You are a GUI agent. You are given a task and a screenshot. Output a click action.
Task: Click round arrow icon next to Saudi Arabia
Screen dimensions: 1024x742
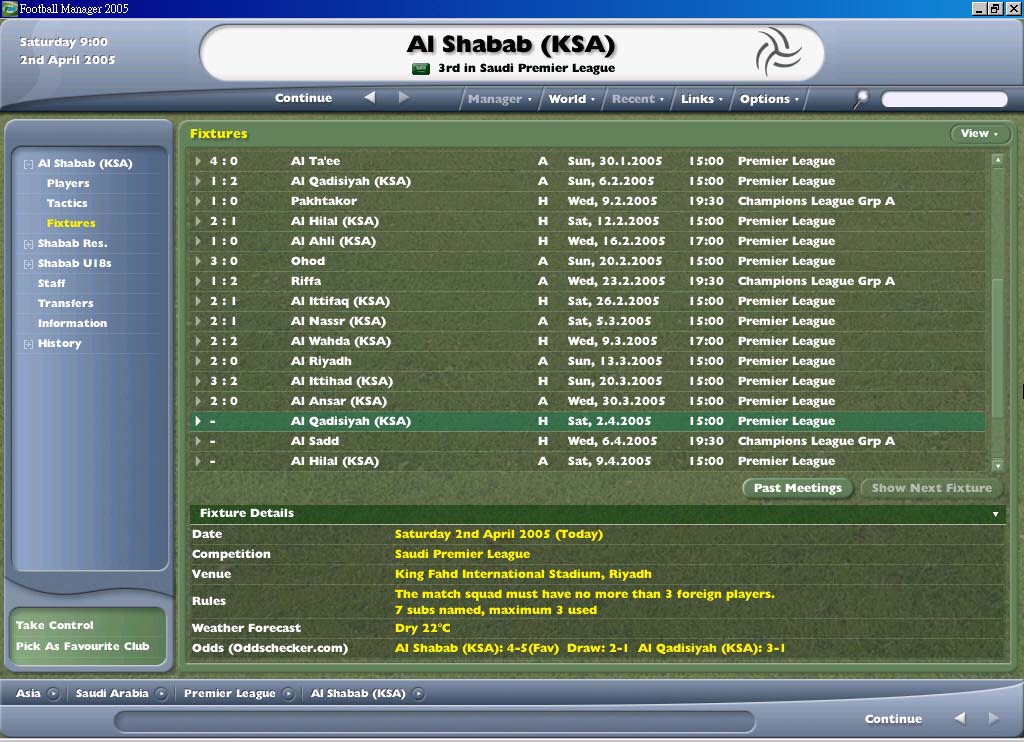pos(161,694)
